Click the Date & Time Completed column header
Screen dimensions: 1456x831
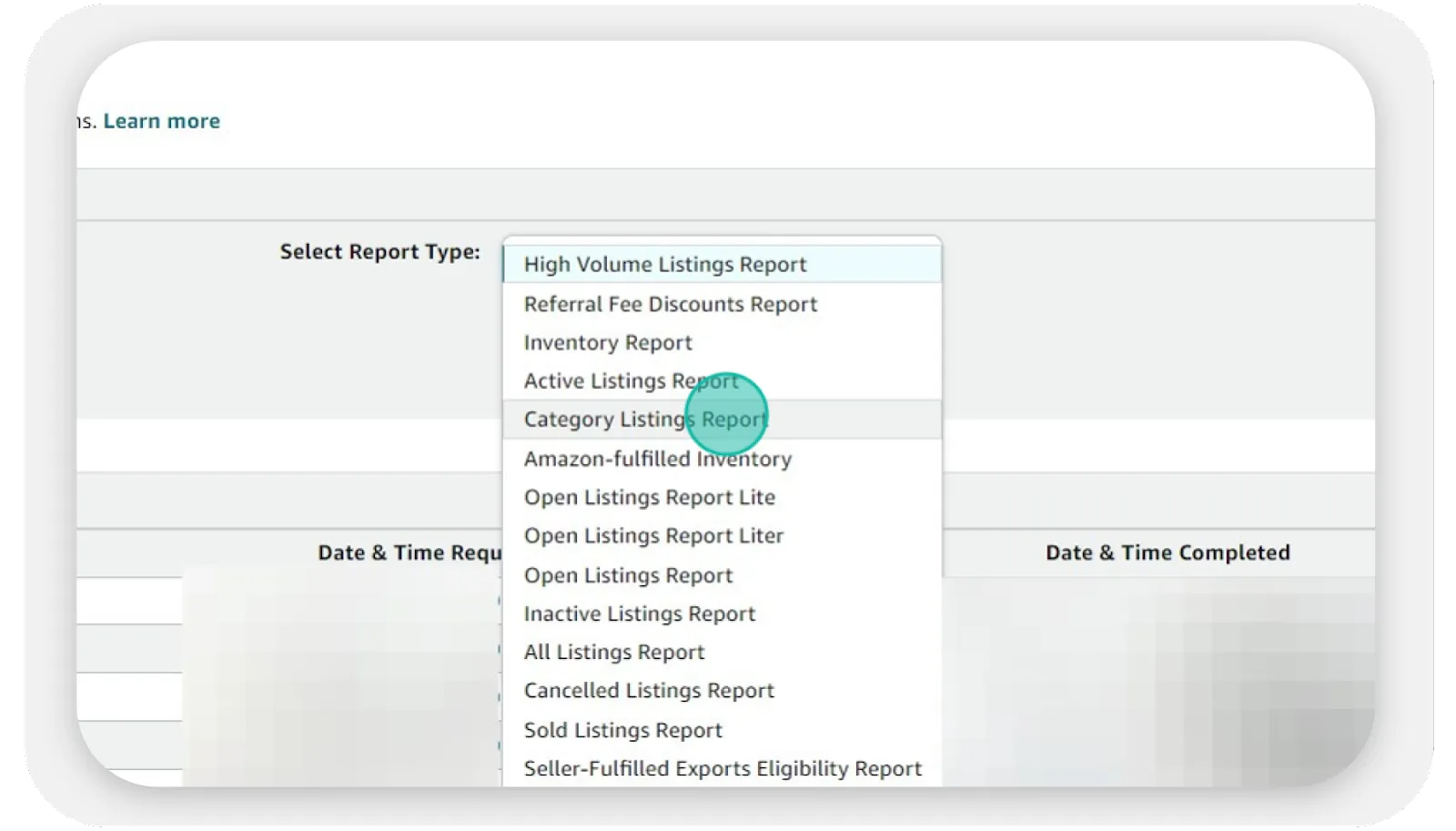pyautogui.click(x=1168, y=552)
